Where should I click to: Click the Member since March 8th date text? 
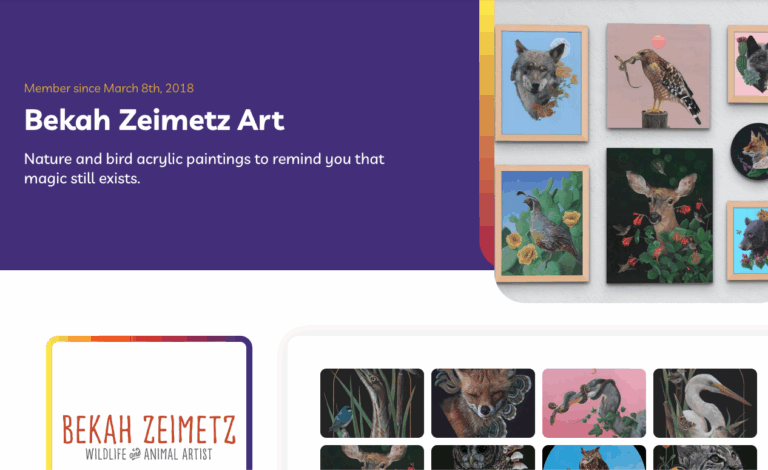[109, 88]
